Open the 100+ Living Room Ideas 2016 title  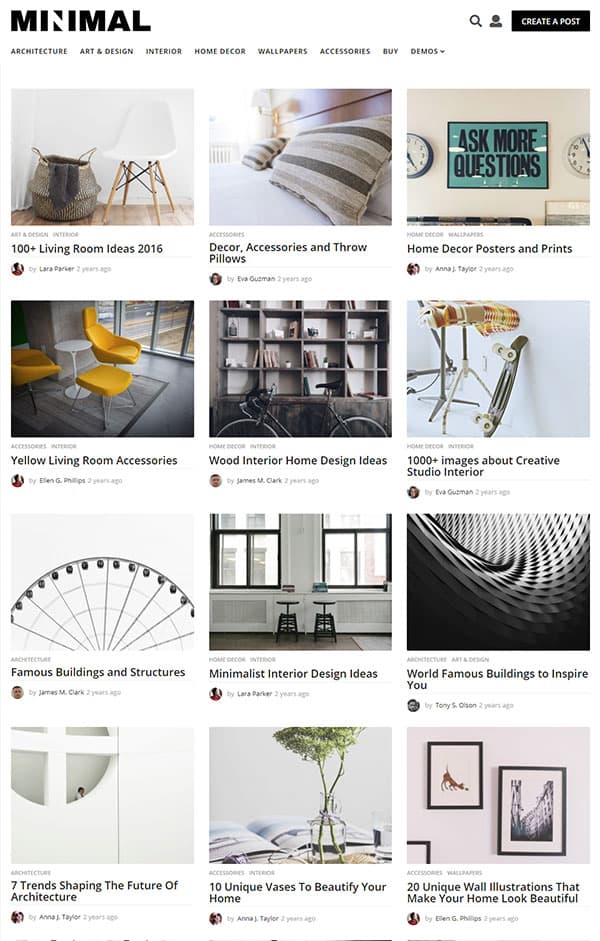click(x=87, y=248)
